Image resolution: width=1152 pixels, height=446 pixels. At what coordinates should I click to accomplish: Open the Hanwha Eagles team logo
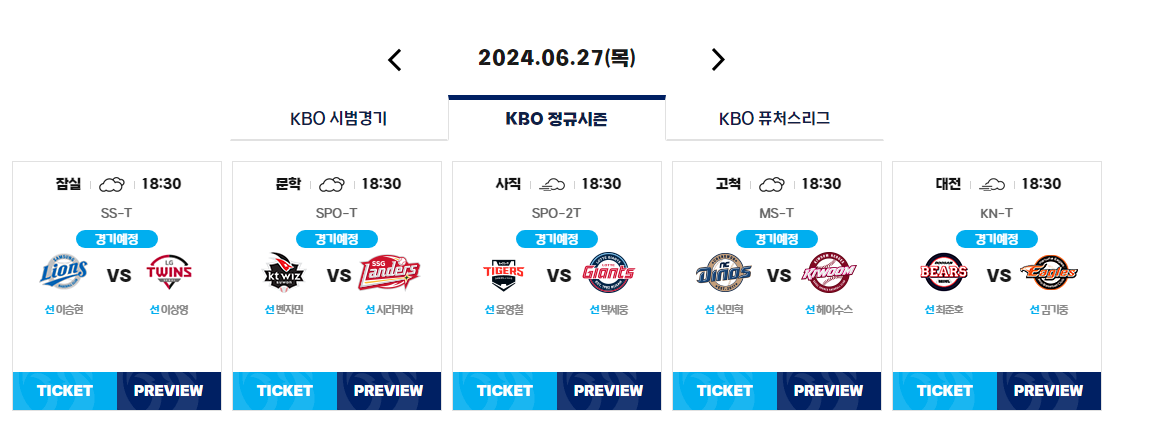coord(1049,273)
